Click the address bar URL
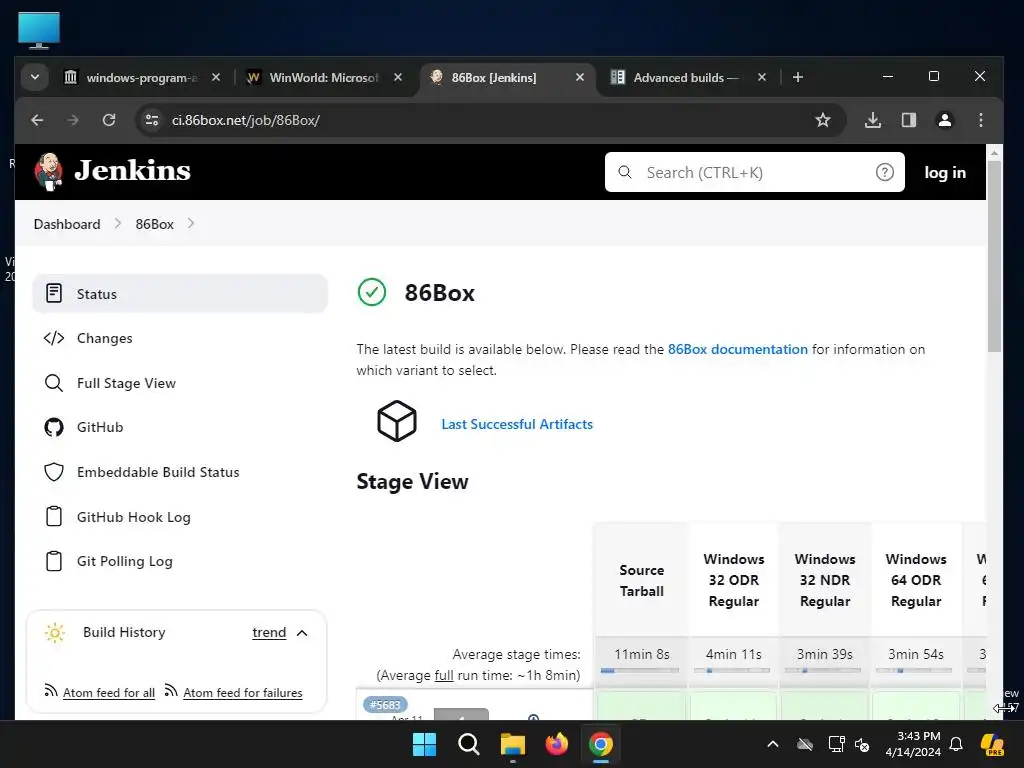The height and width of the screenshot is (768, 1024). coord(246,120)
